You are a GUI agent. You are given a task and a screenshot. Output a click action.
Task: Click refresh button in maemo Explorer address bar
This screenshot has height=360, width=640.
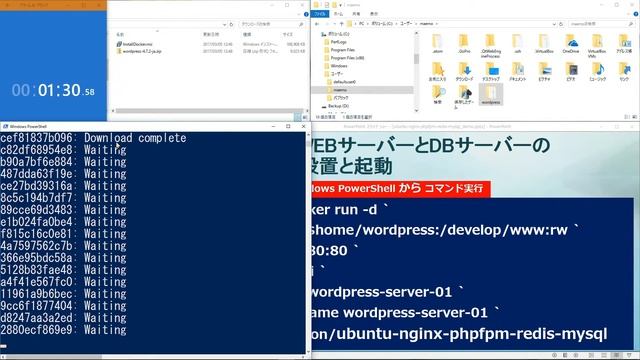[561, 24]
